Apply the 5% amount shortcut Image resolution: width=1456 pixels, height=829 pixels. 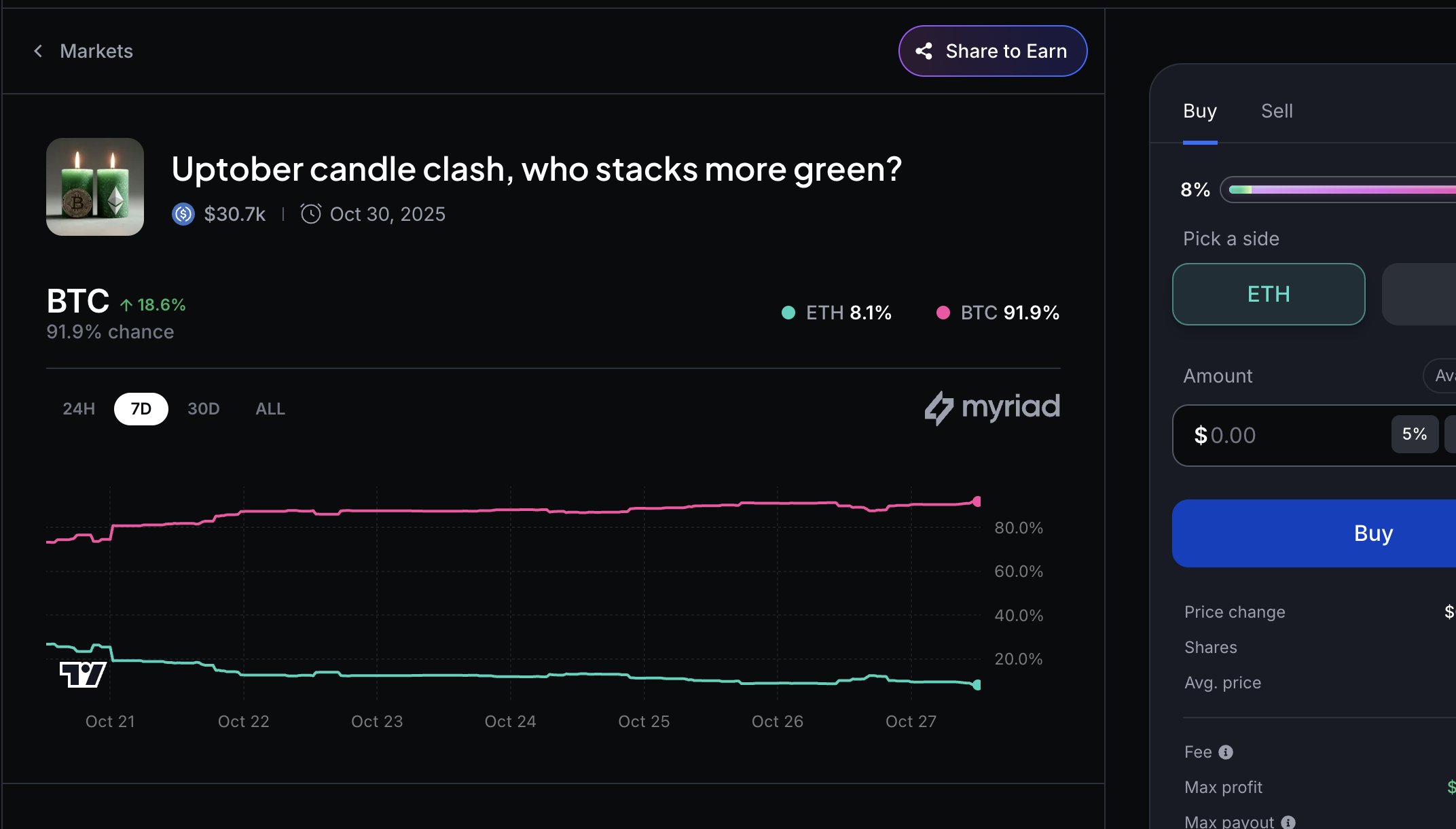click(x=1415, y=434)
